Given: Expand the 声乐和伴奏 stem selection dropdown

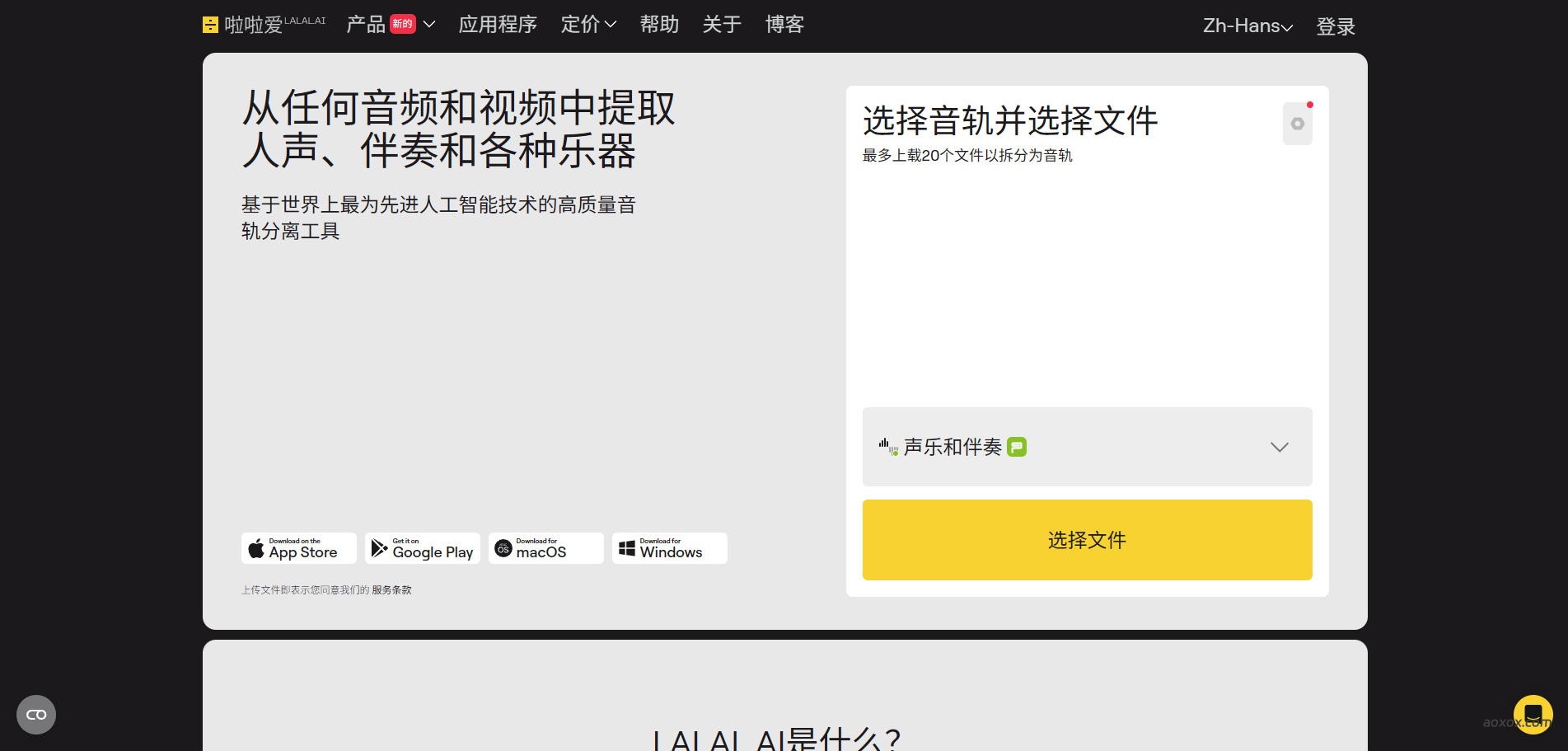Looking at the screenshot, I should 1279,447.
